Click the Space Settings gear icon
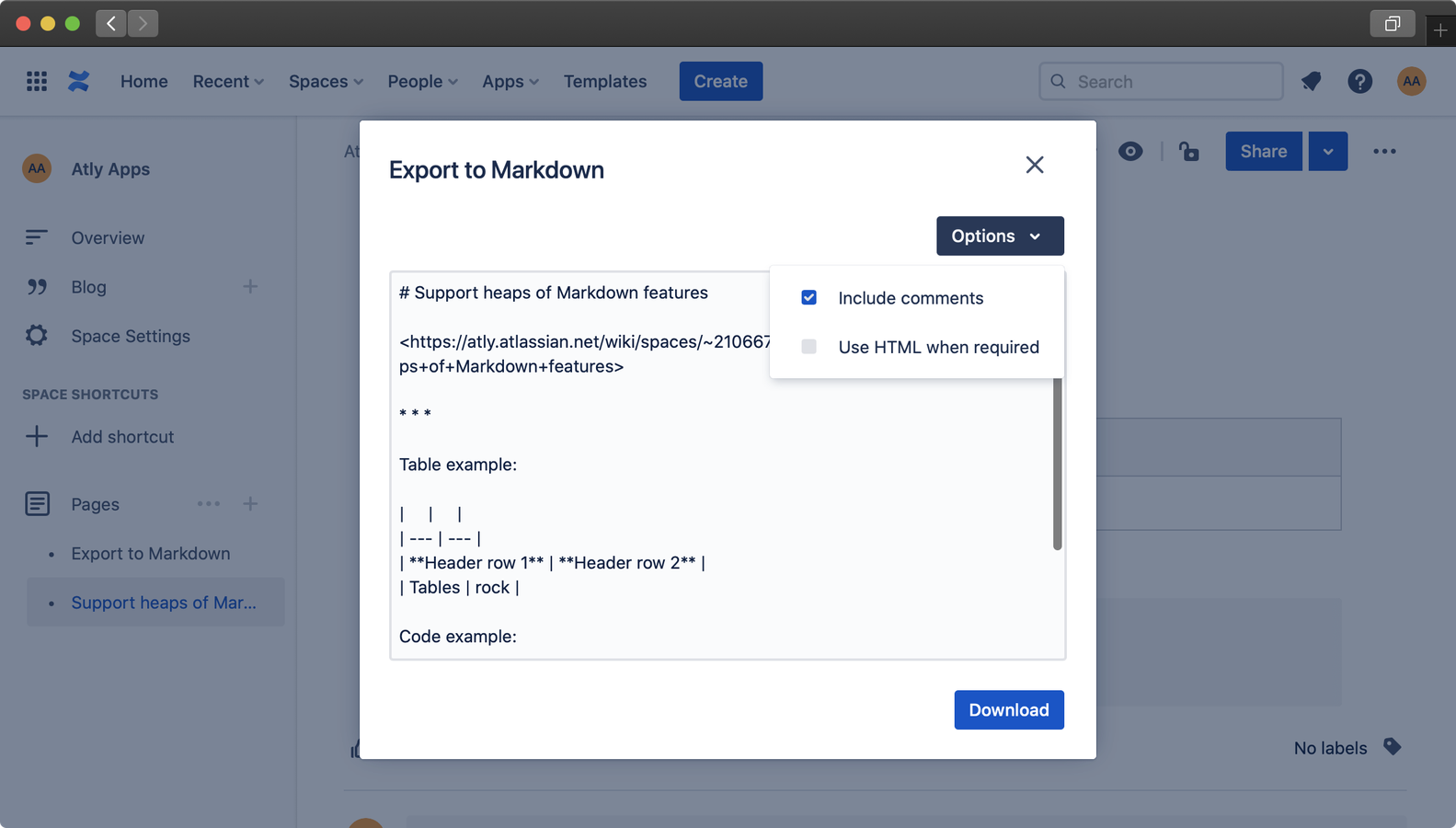 37,336
